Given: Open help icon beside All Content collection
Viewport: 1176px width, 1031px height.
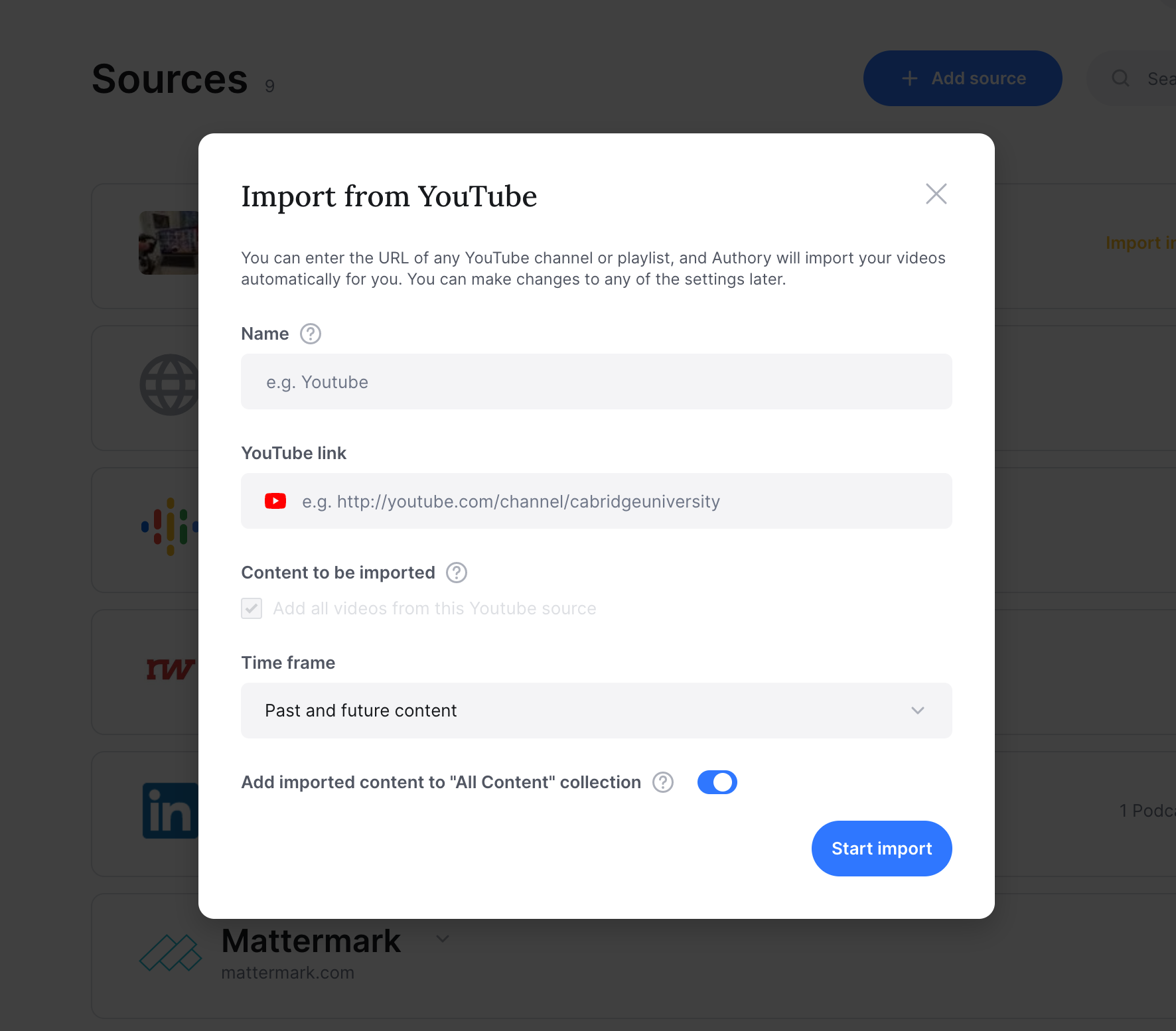Looking at the screenshot, I should tap(663, 782).
